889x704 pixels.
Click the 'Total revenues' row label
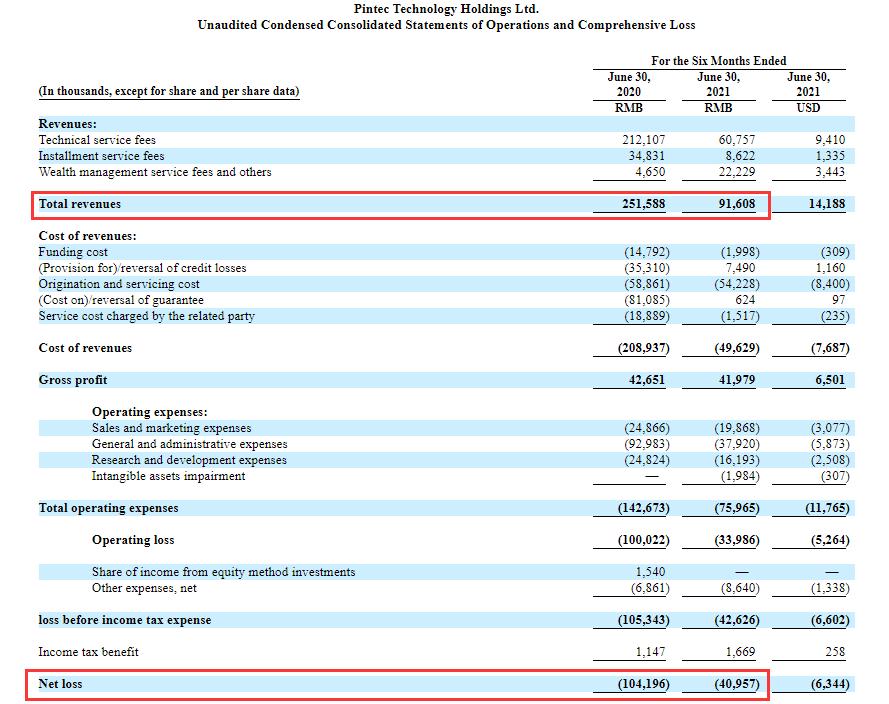pos(79,204)
